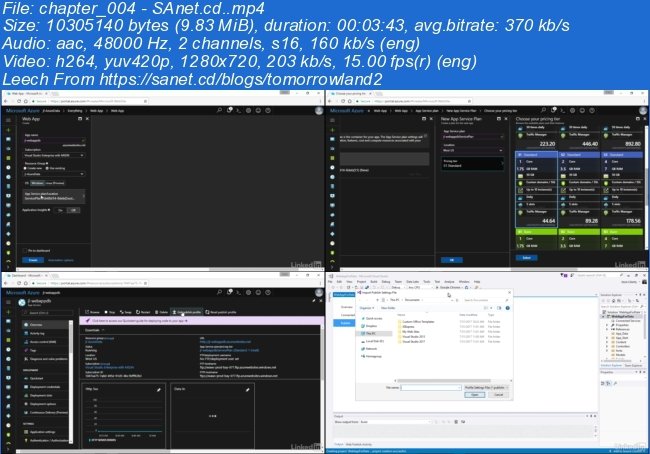
Task: Click Stop in web app overview toolbar
Action: coord(109,312)
